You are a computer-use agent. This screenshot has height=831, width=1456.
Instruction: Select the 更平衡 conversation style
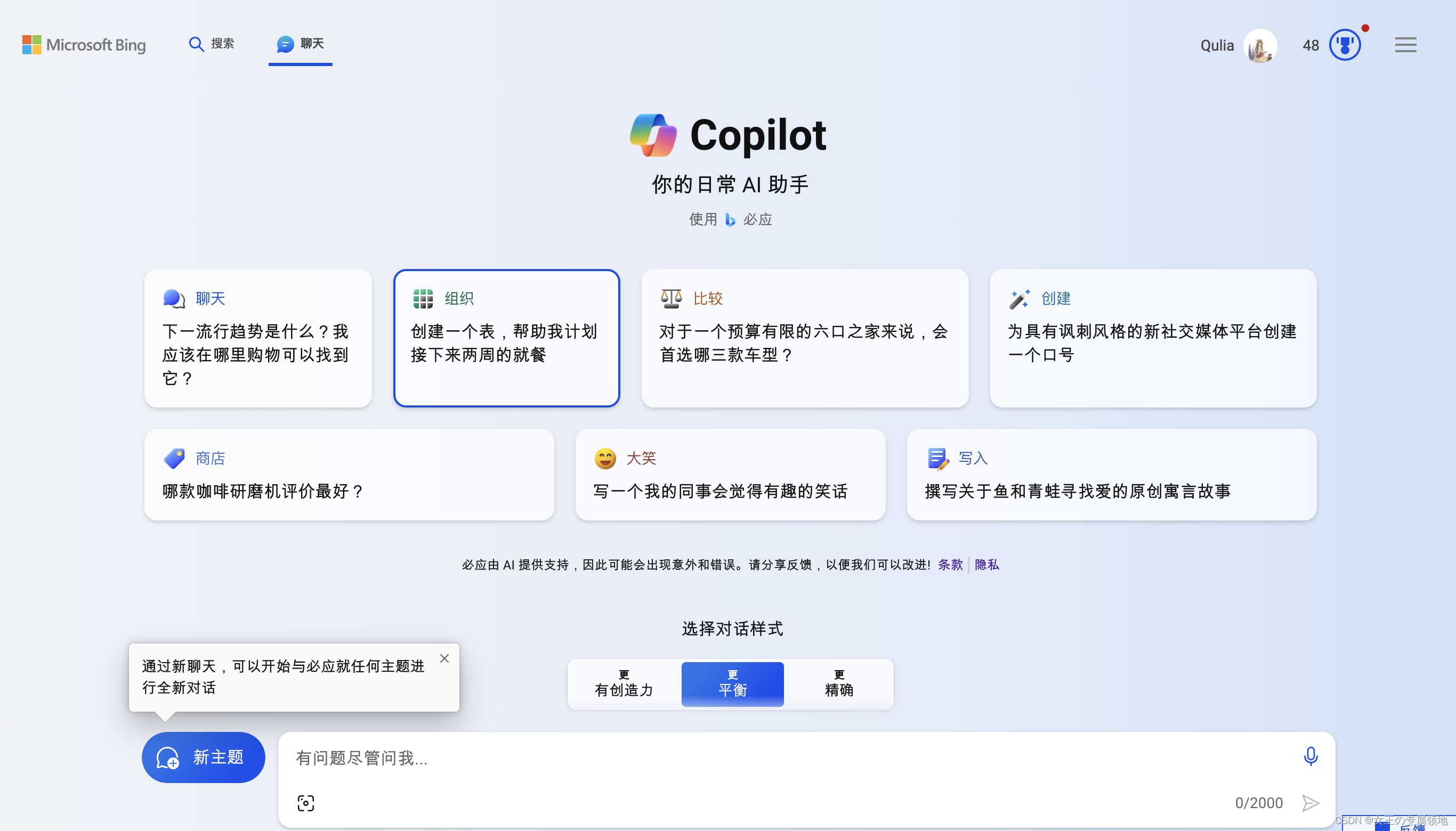click(x=732, y=684)
